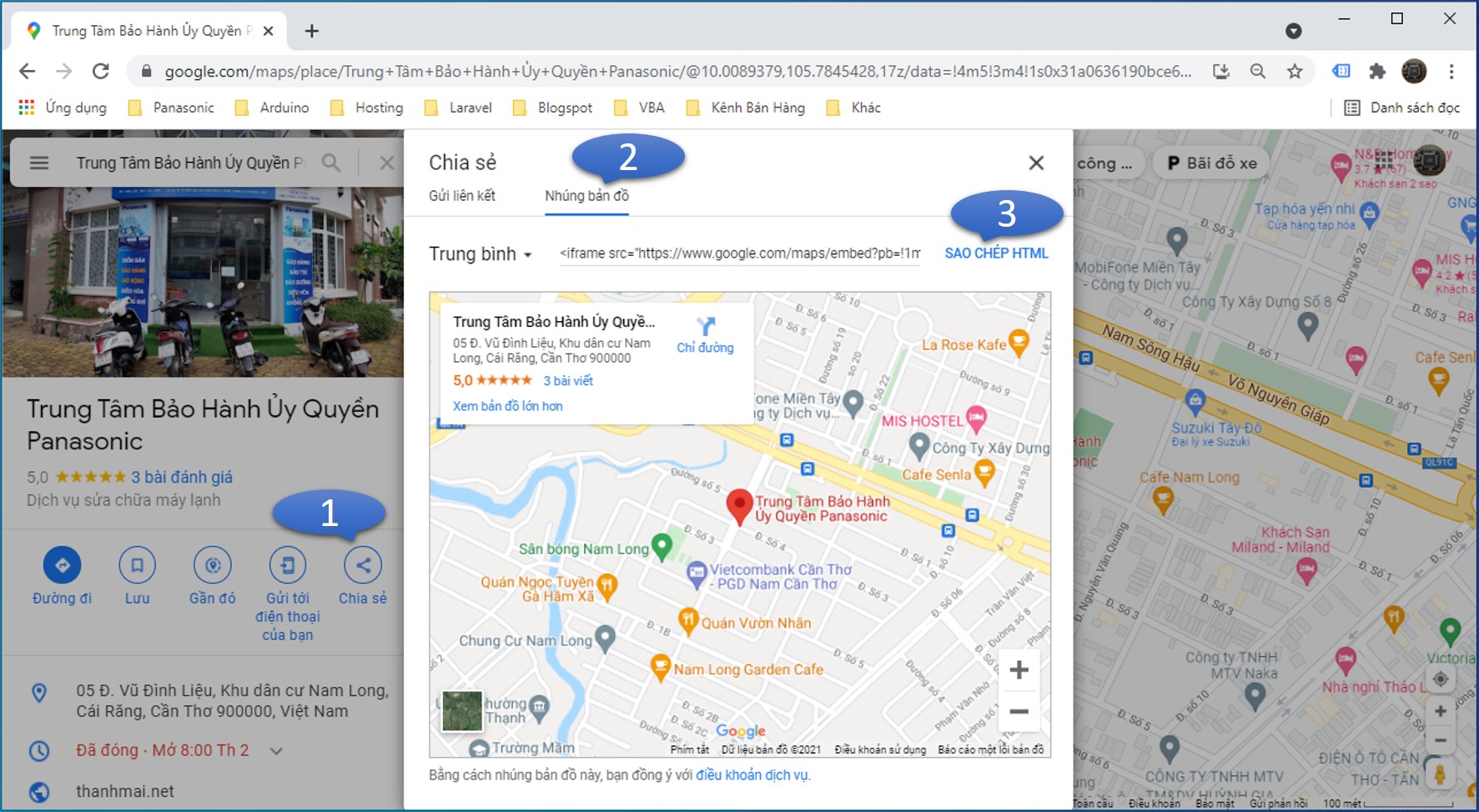The width and height of the screenshot is (1479, 812).
Task: Go back with the browser back arrow
Action: click(x=27, y=71)
